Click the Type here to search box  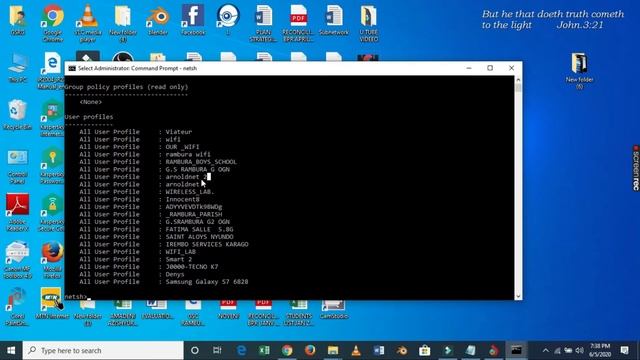(103, 350)
